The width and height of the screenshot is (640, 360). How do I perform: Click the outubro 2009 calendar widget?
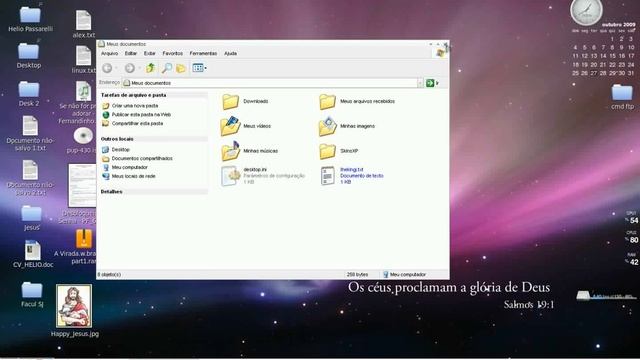click(604, 49)
